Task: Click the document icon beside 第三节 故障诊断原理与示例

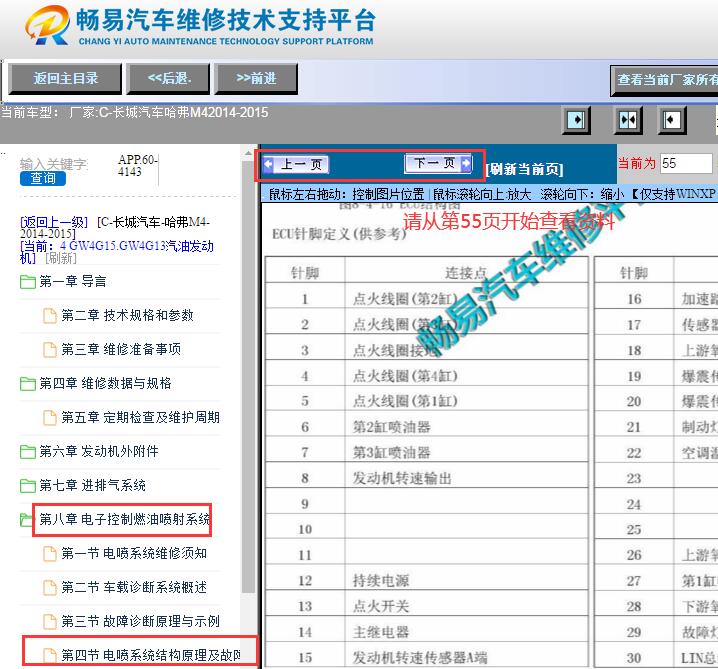Action: 49,621
